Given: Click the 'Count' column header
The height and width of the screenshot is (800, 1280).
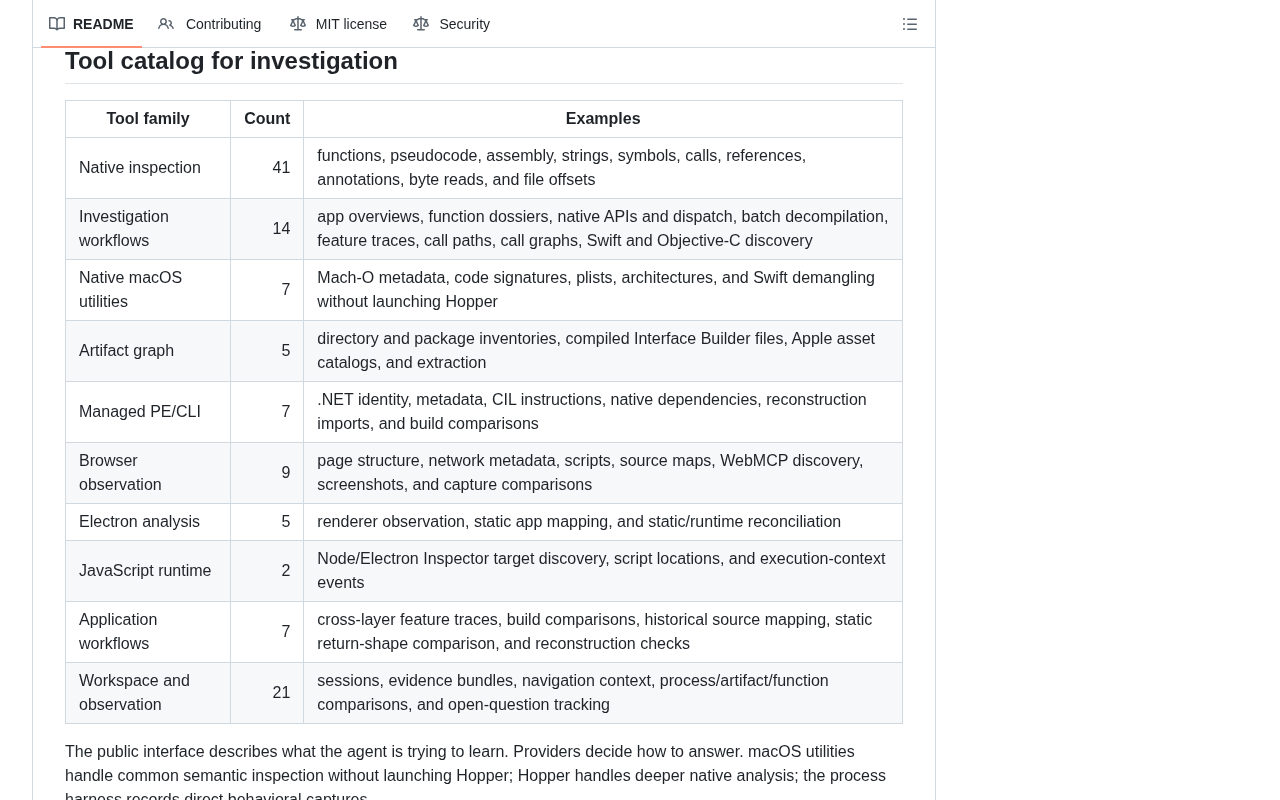Looking at the screenshot, I should point(267,119).
